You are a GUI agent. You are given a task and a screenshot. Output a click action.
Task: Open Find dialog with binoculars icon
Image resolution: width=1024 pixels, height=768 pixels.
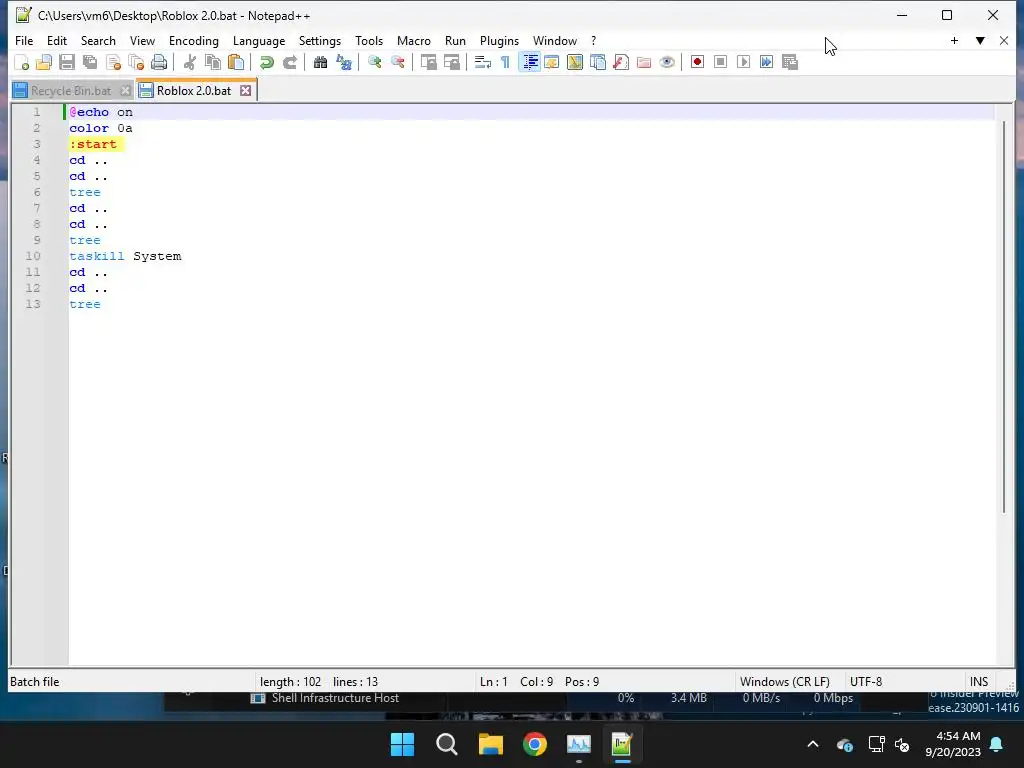320,62
